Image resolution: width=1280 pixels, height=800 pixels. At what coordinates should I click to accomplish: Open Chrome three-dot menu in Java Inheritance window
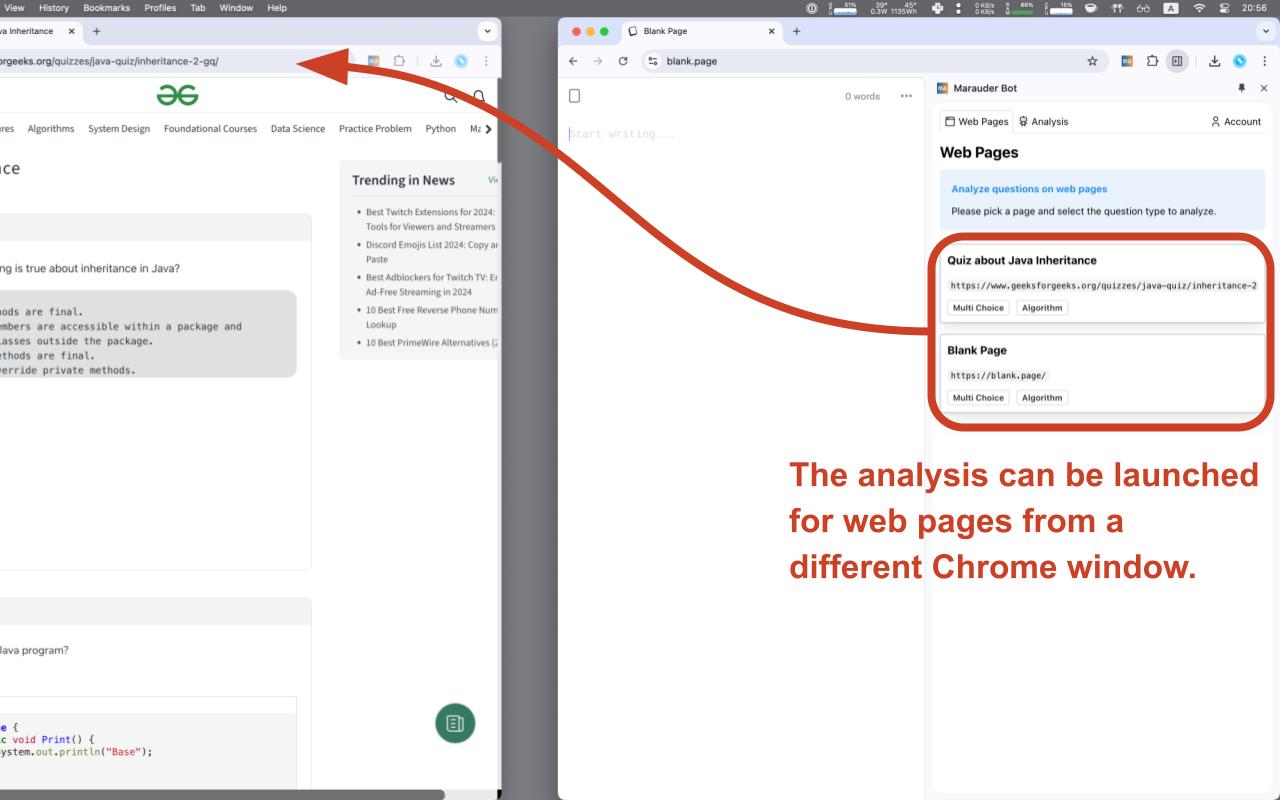[x=487, y=61]
